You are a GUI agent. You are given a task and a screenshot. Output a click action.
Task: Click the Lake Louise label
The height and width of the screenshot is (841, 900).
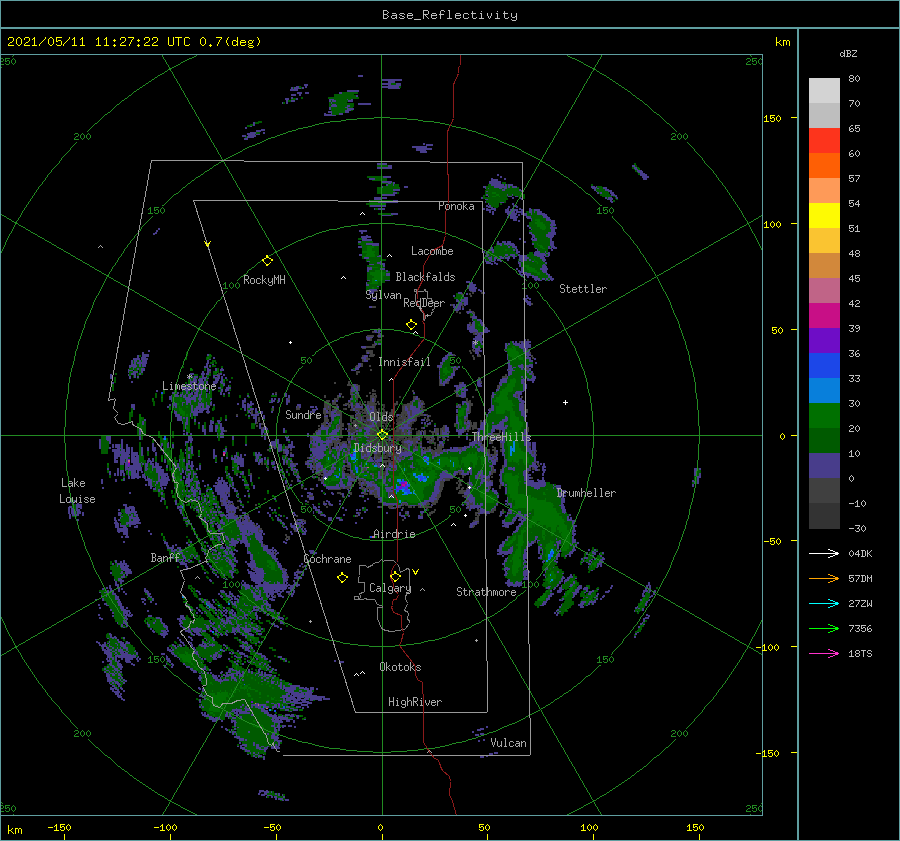(77, 491)
